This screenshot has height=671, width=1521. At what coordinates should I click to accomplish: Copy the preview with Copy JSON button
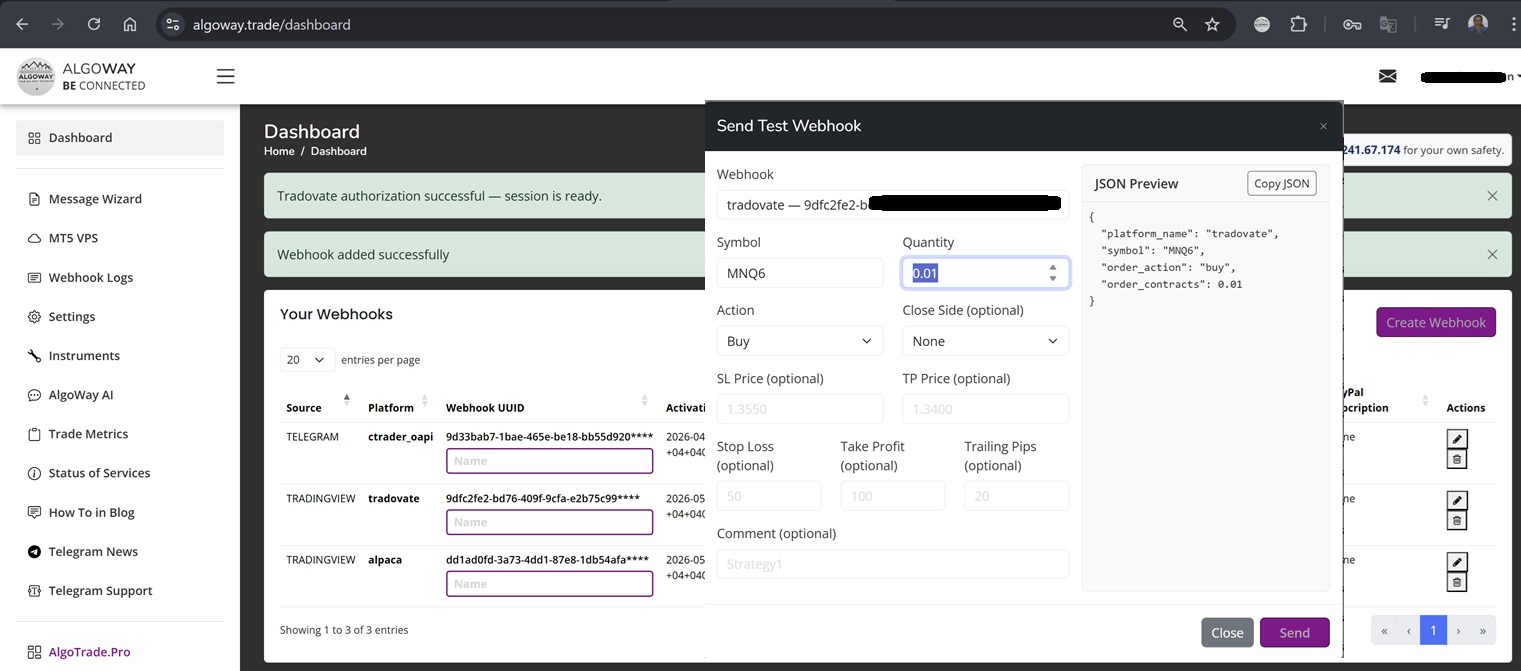coord(1281,184)
